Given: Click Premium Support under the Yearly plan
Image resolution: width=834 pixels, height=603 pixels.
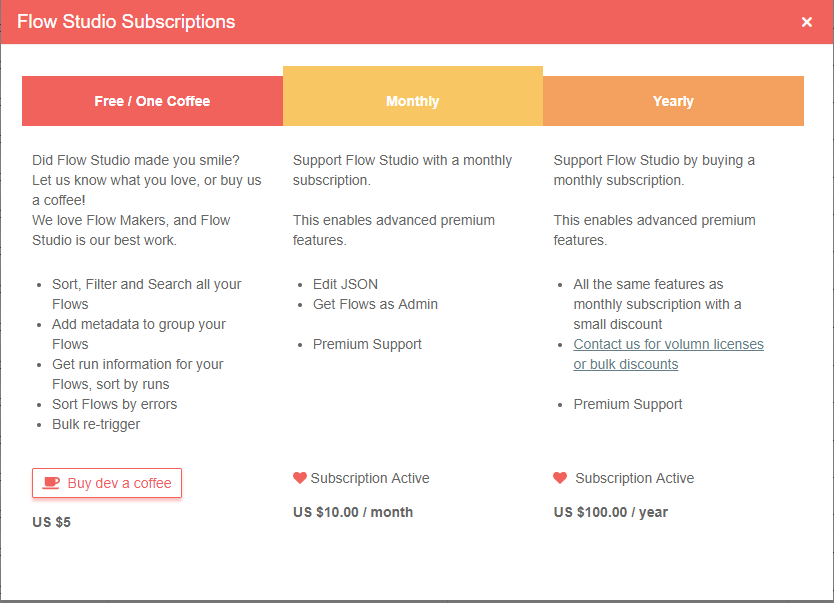Looking at the screenshot, I should click(x=628, y=404).
